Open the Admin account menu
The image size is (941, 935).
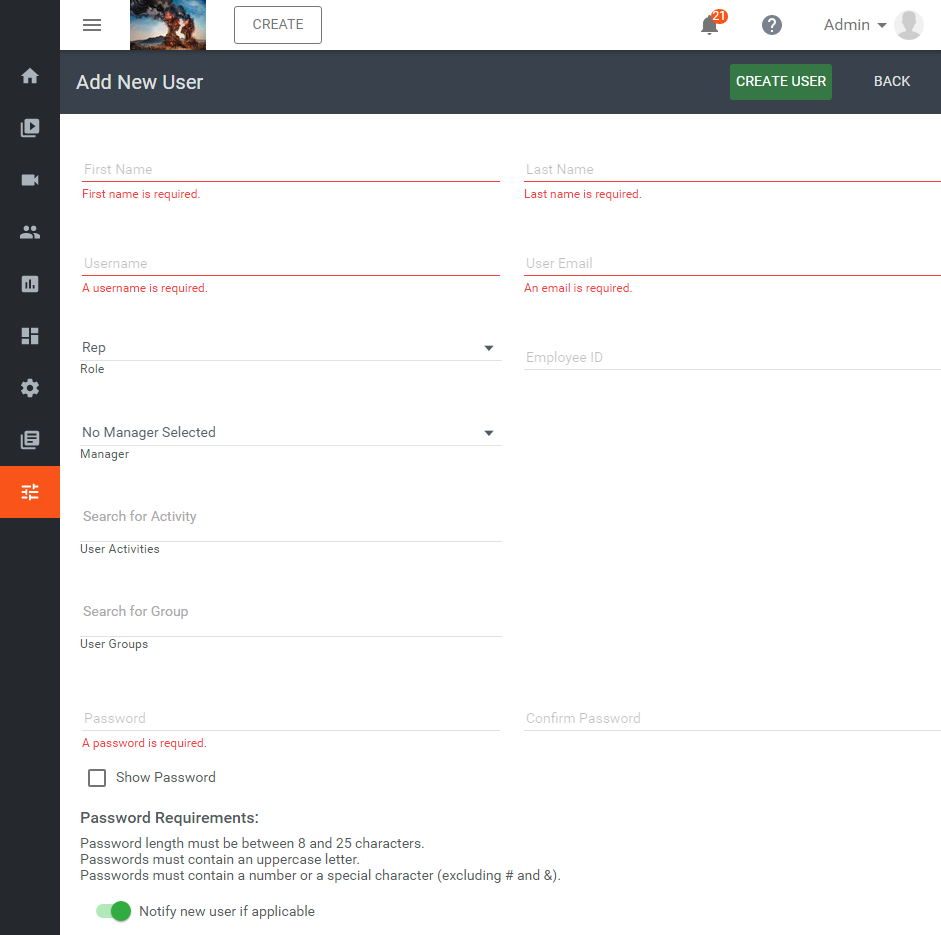pos(855,25)
